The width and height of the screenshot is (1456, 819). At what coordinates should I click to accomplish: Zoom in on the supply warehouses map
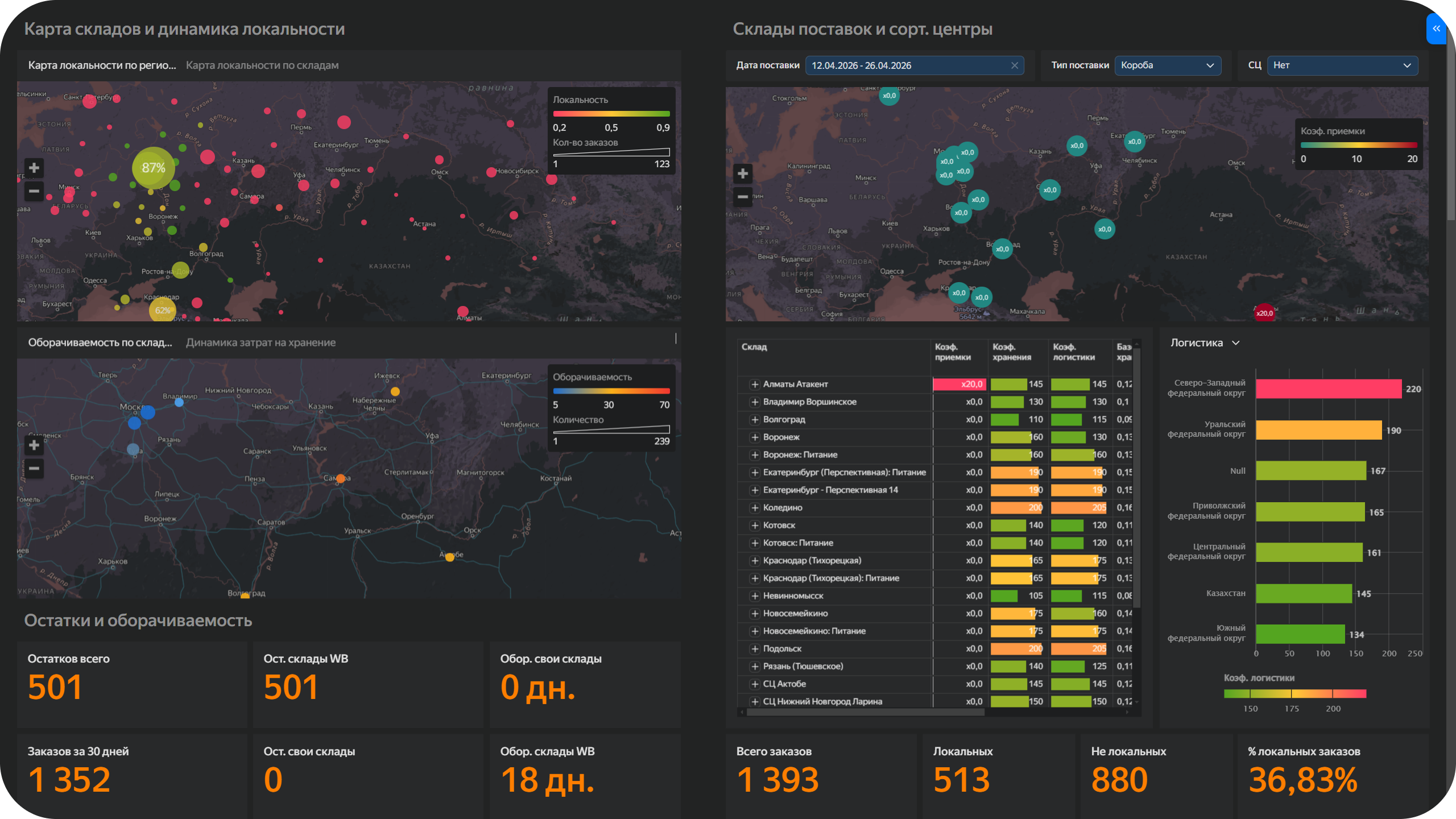(743, 173)
